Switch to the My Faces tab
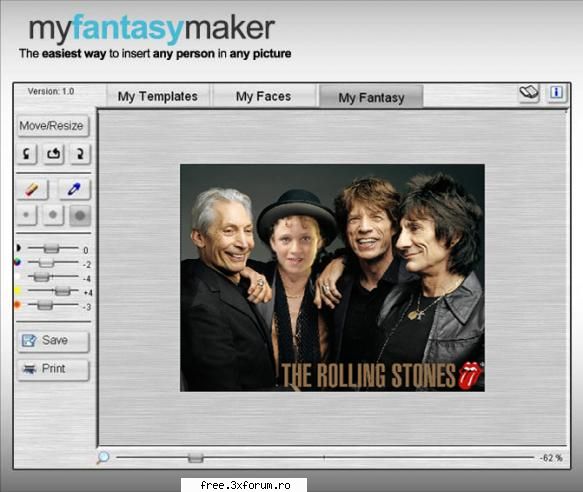This screenshot has width=583, height=492. click(264, 96)
